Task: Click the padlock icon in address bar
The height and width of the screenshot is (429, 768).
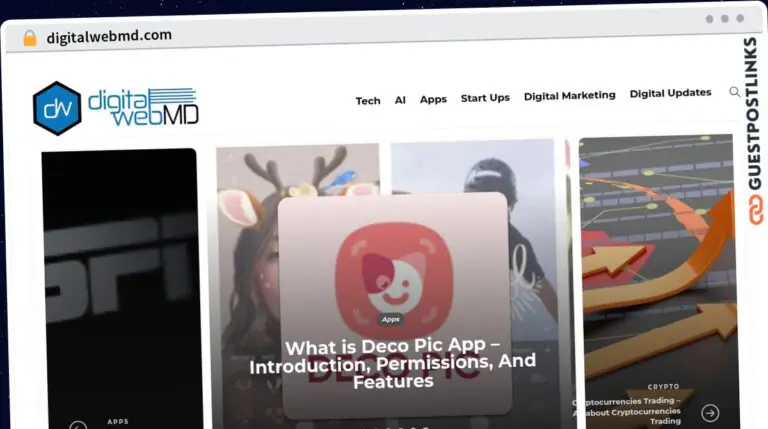Action: click(x=30, y=38)
